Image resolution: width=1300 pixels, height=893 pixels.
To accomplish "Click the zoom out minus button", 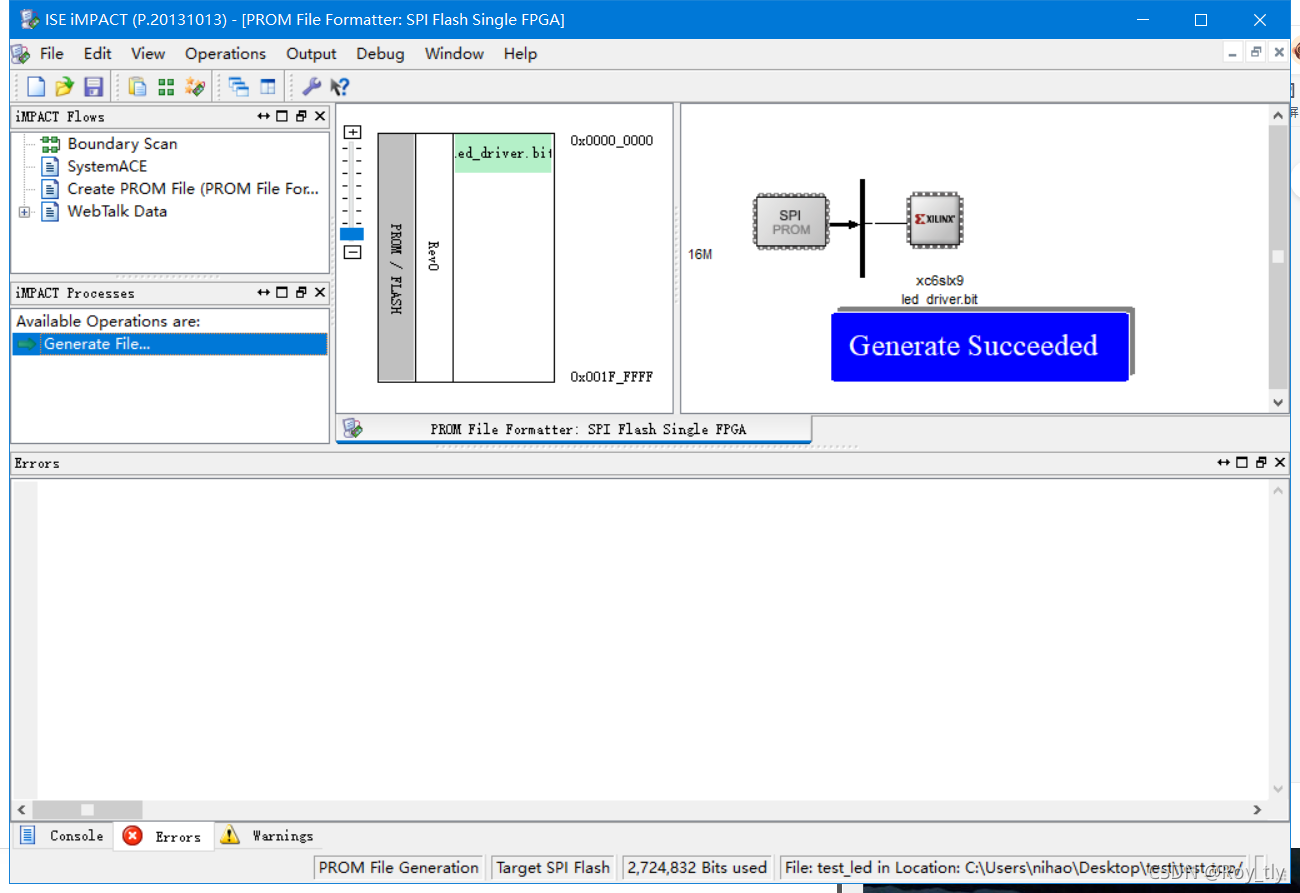I will 352,252.
